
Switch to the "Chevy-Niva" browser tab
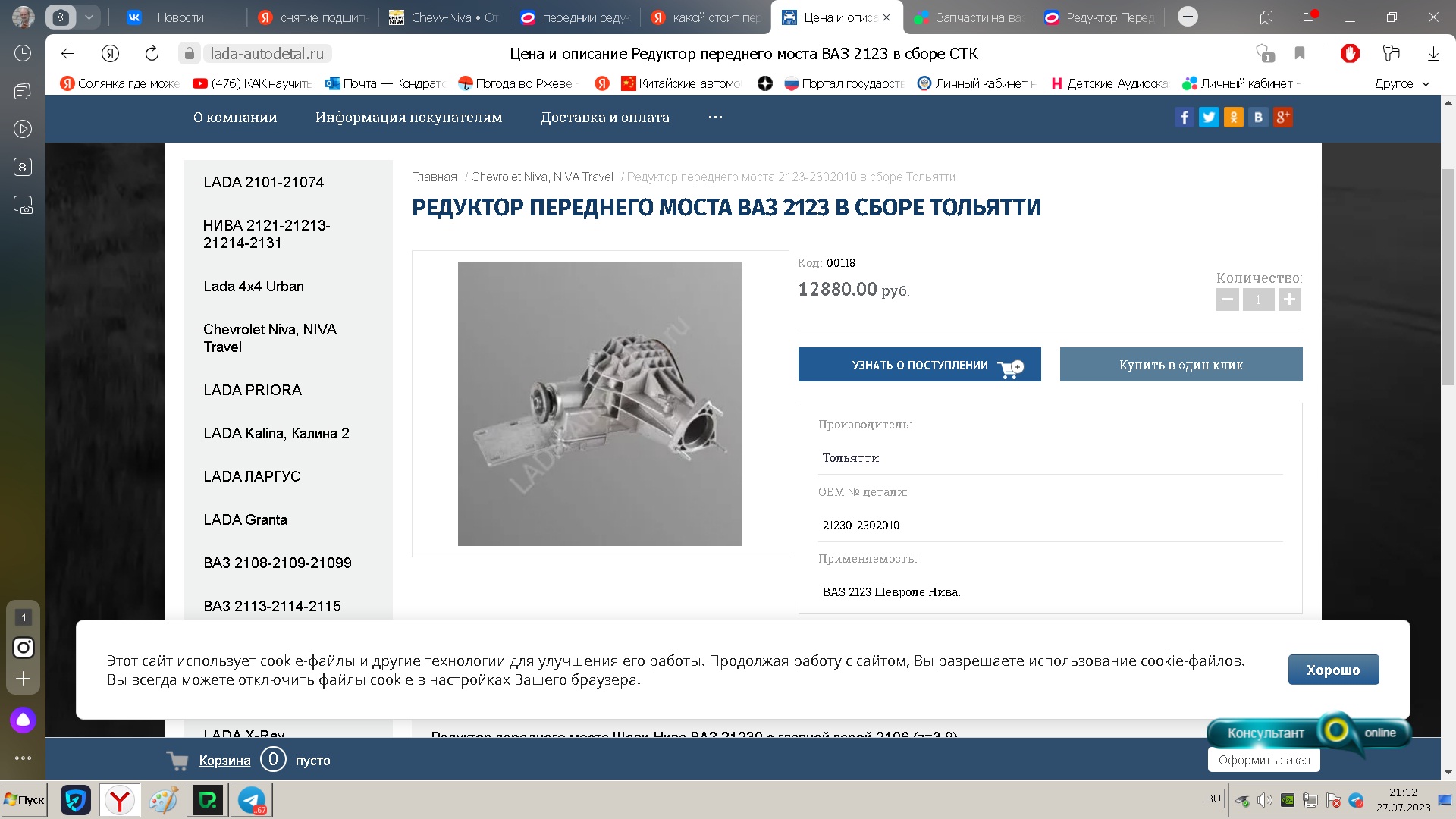[x=444, y=17]
